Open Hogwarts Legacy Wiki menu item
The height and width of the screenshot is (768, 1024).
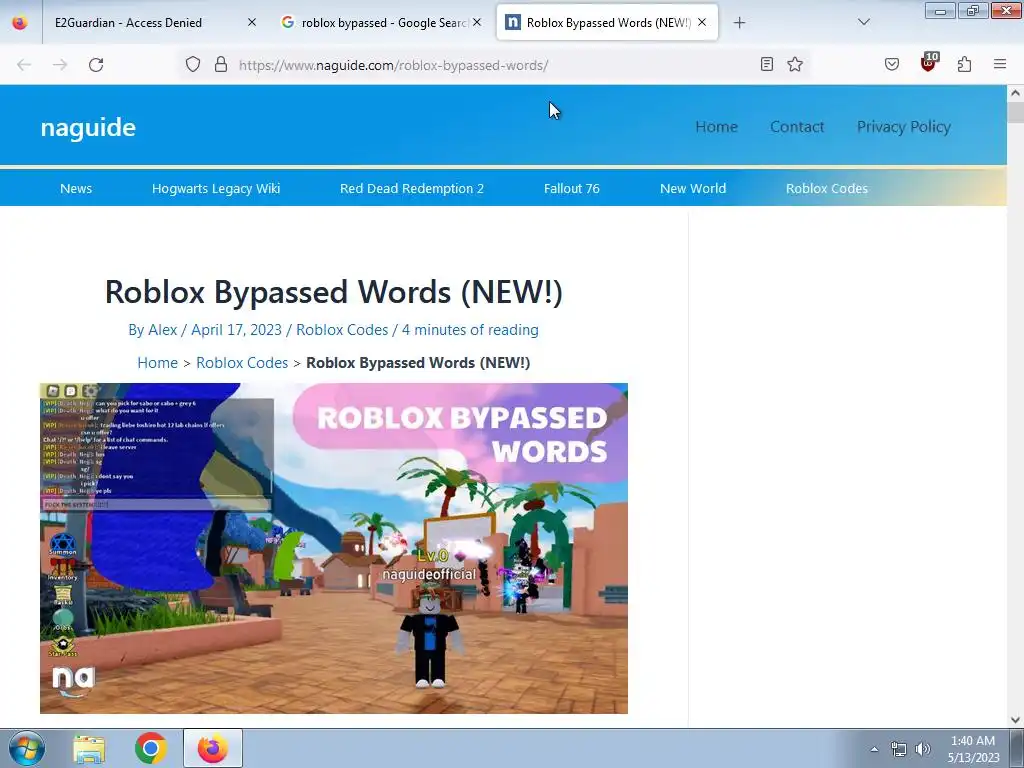click(216, 188)
